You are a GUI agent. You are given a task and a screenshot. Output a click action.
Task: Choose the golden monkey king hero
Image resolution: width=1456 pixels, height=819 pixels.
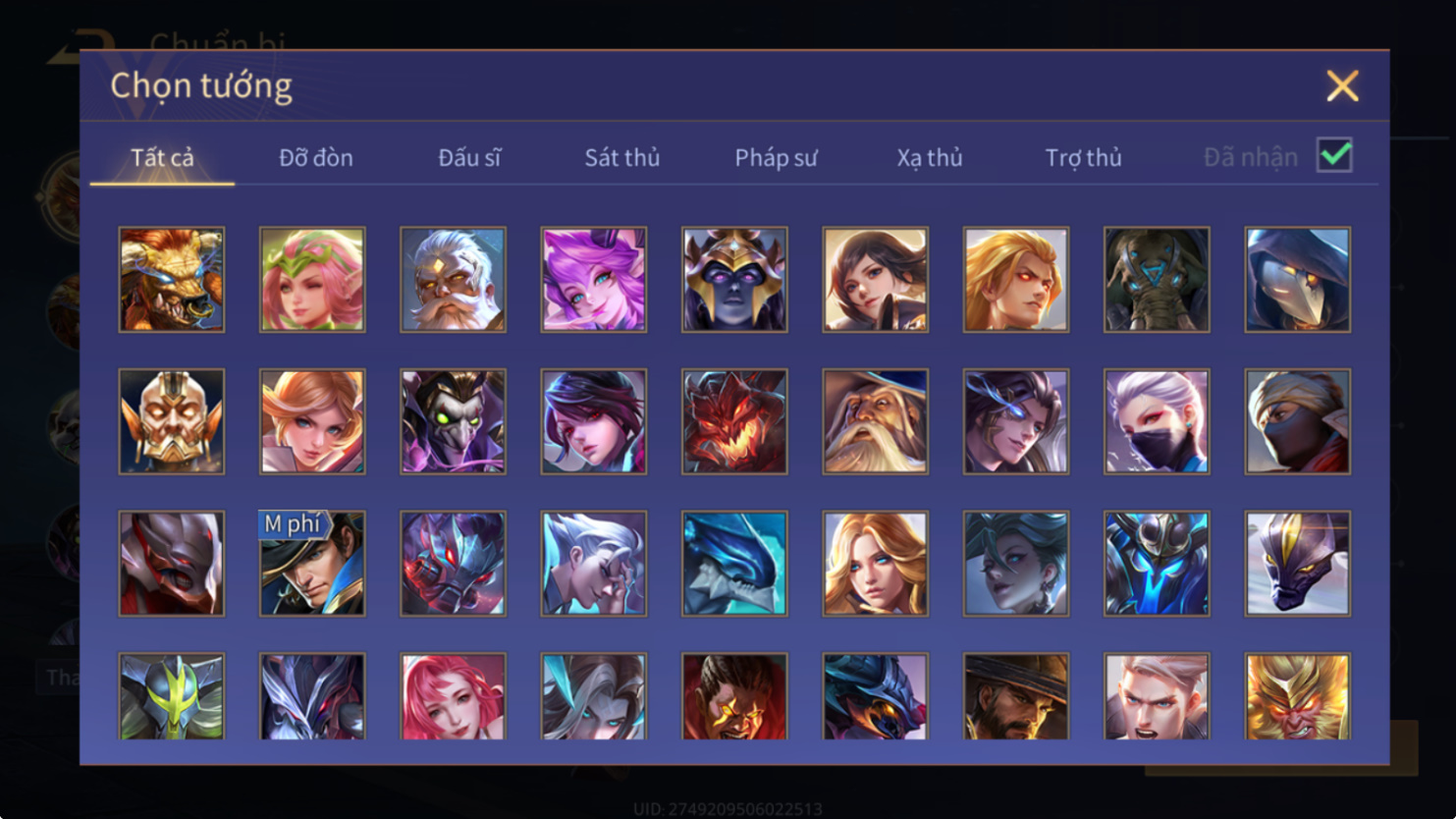(x=1297, y=696)
